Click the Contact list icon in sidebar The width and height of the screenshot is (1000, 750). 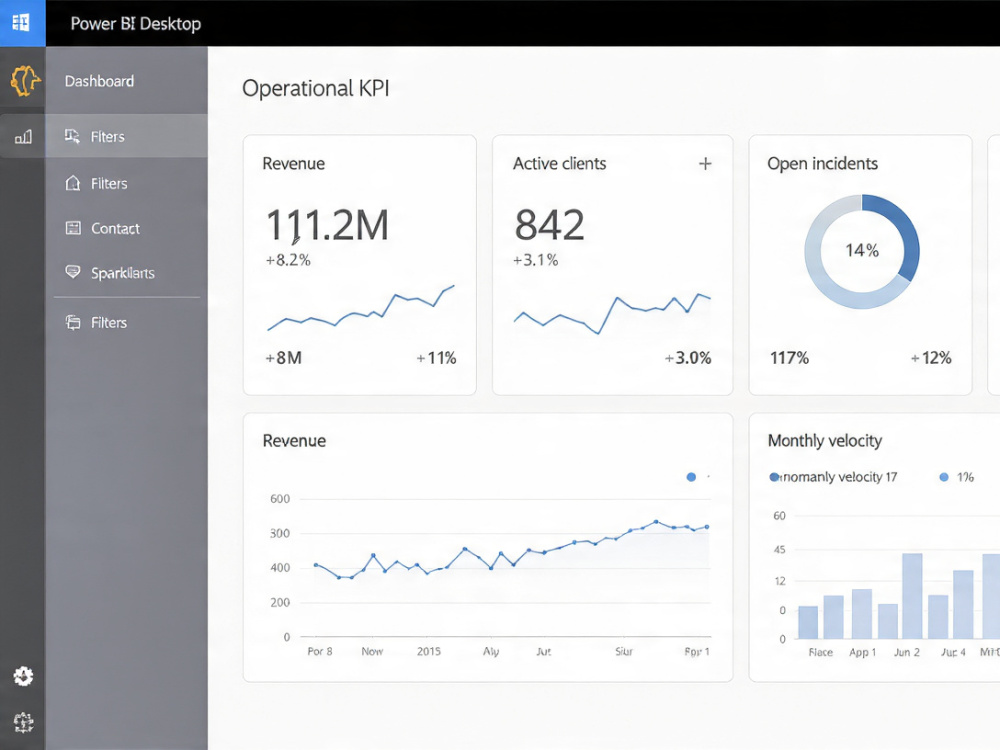click(73, 228)
